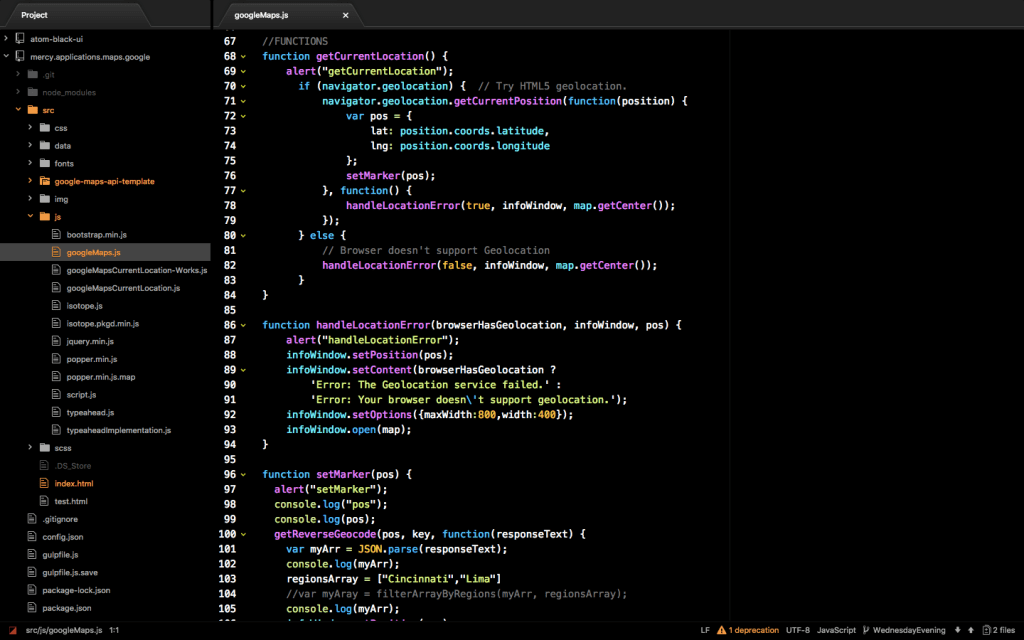Click the deprecation warning triangle icon
Image resolution: width=1024 pixels, height=640 pixels.
pyautogui.click(x=721, y=630)
